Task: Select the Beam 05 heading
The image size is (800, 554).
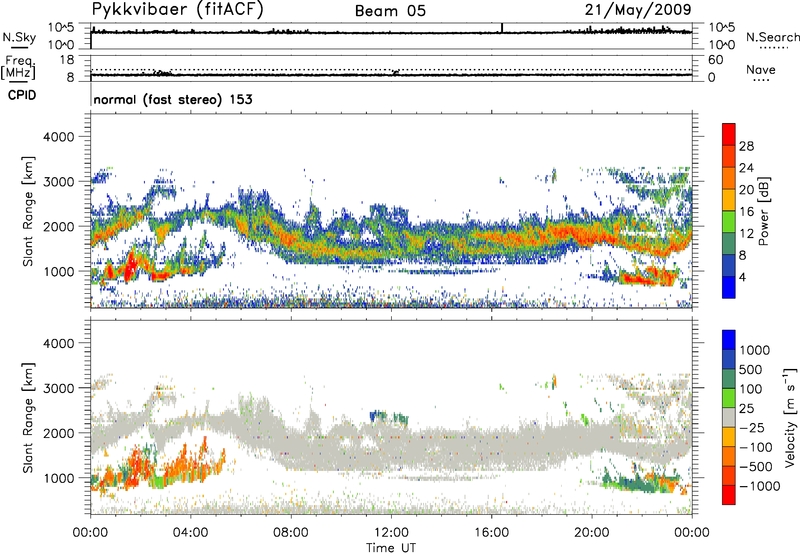Action: [x=390, y=11]
